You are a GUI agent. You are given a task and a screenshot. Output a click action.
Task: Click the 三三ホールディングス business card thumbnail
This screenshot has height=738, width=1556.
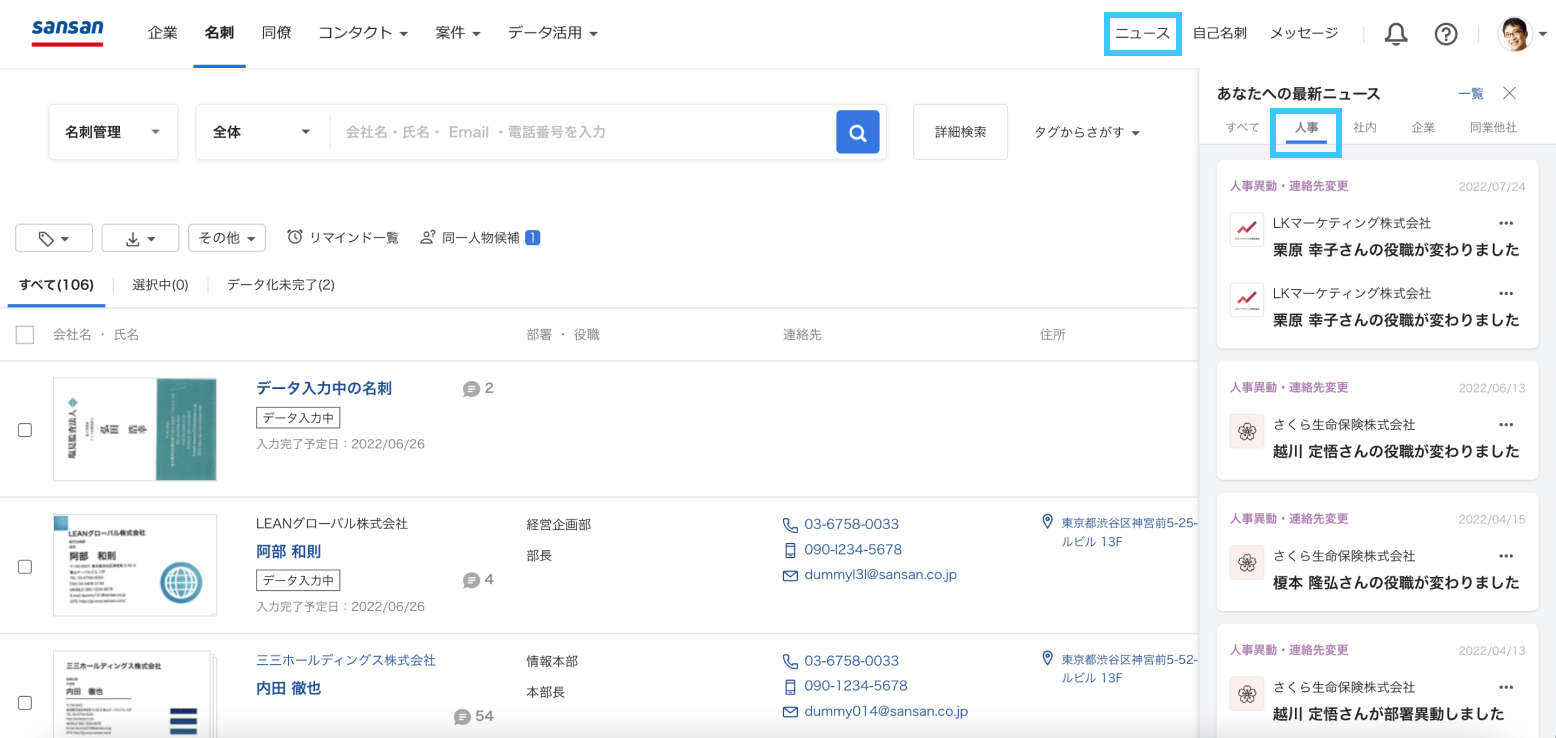click(x=135, y=694)
